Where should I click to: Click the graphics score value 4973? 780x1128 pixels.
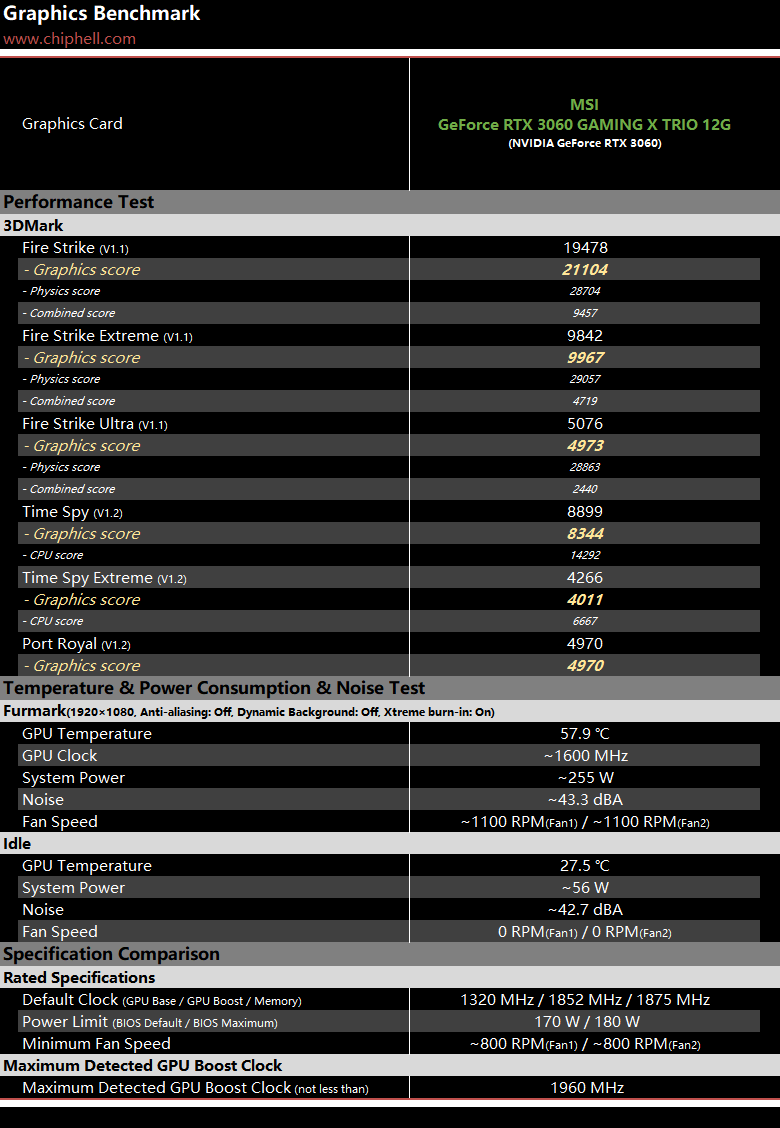click(585, 445)
